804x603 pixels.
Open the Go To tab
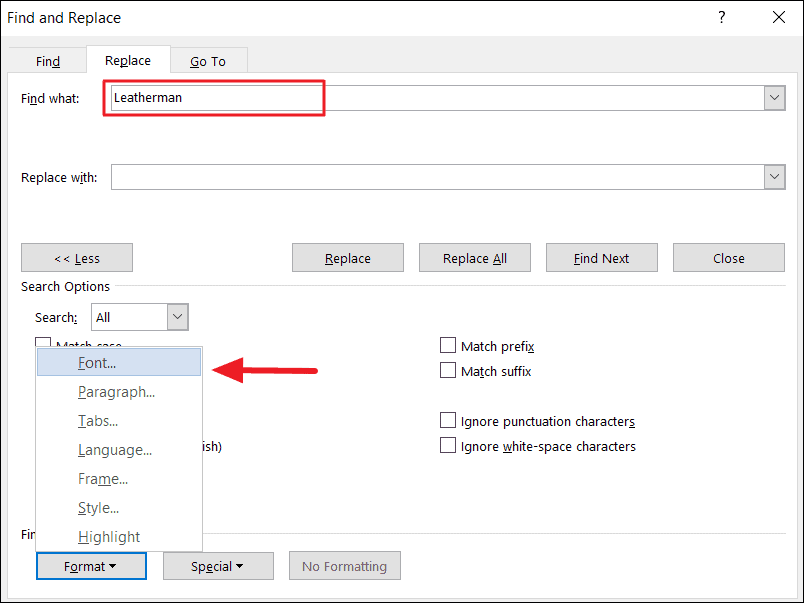click(208, 61)
